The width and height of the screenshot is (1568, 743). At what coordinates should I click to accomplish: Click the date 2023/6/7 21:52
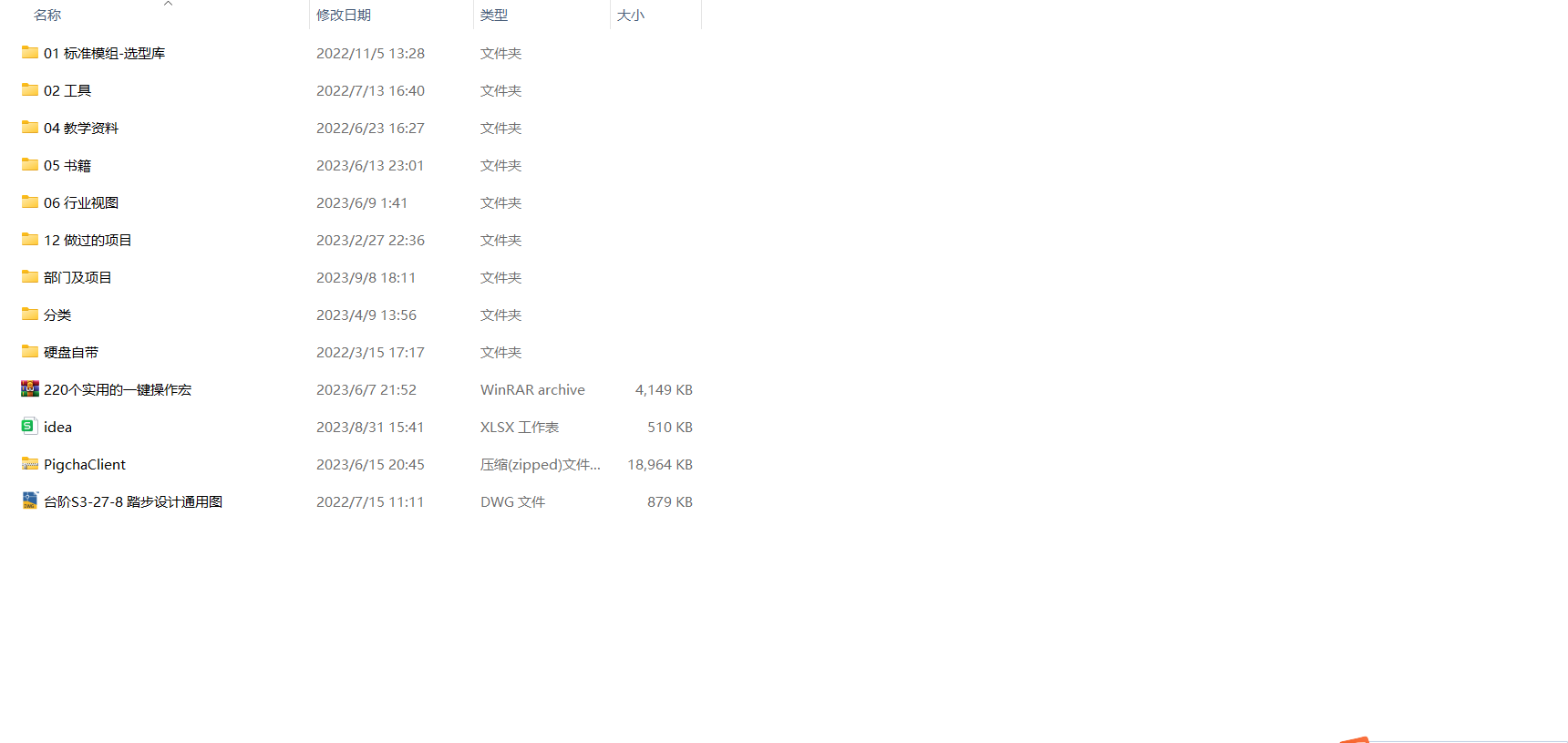[366, 390]
